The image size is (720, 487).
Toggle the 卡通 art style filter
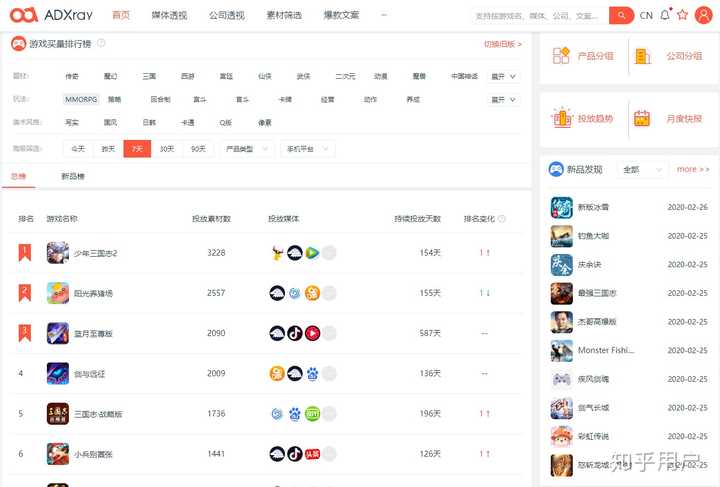click(187, 123)
